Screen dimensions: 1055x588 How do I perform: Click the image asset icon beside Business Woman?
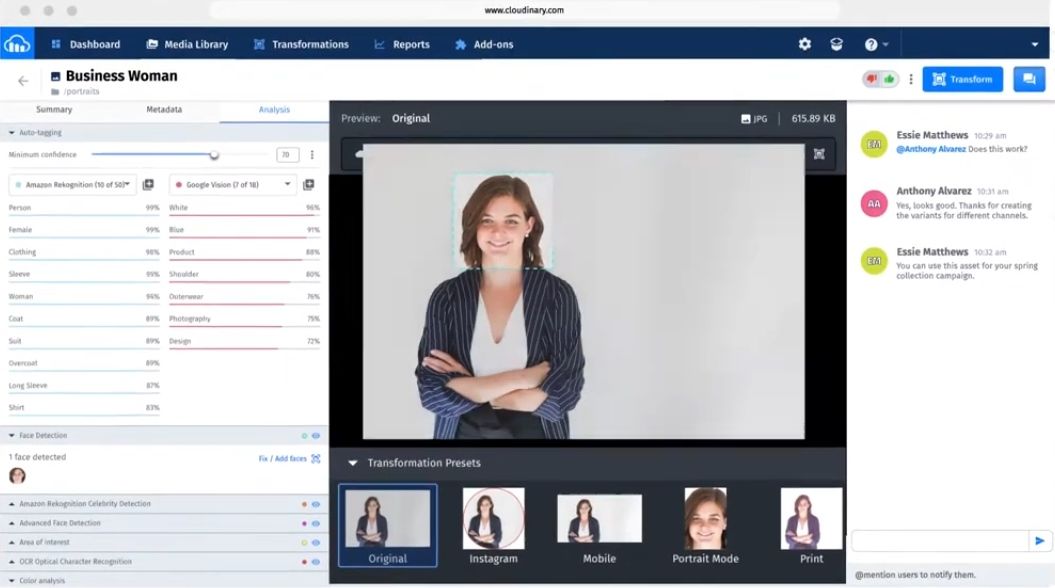55,77
